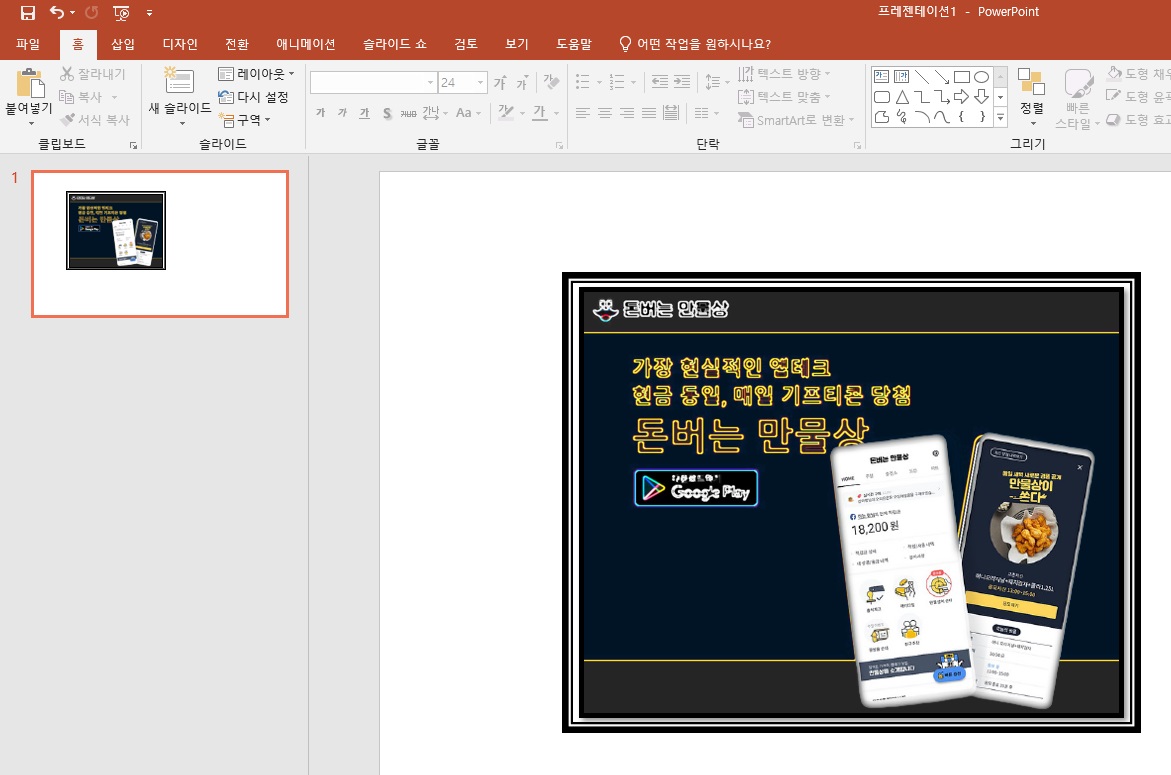Click line spacing icon
This screenshot has width=1171, height=775.
(x=713, y=81)
